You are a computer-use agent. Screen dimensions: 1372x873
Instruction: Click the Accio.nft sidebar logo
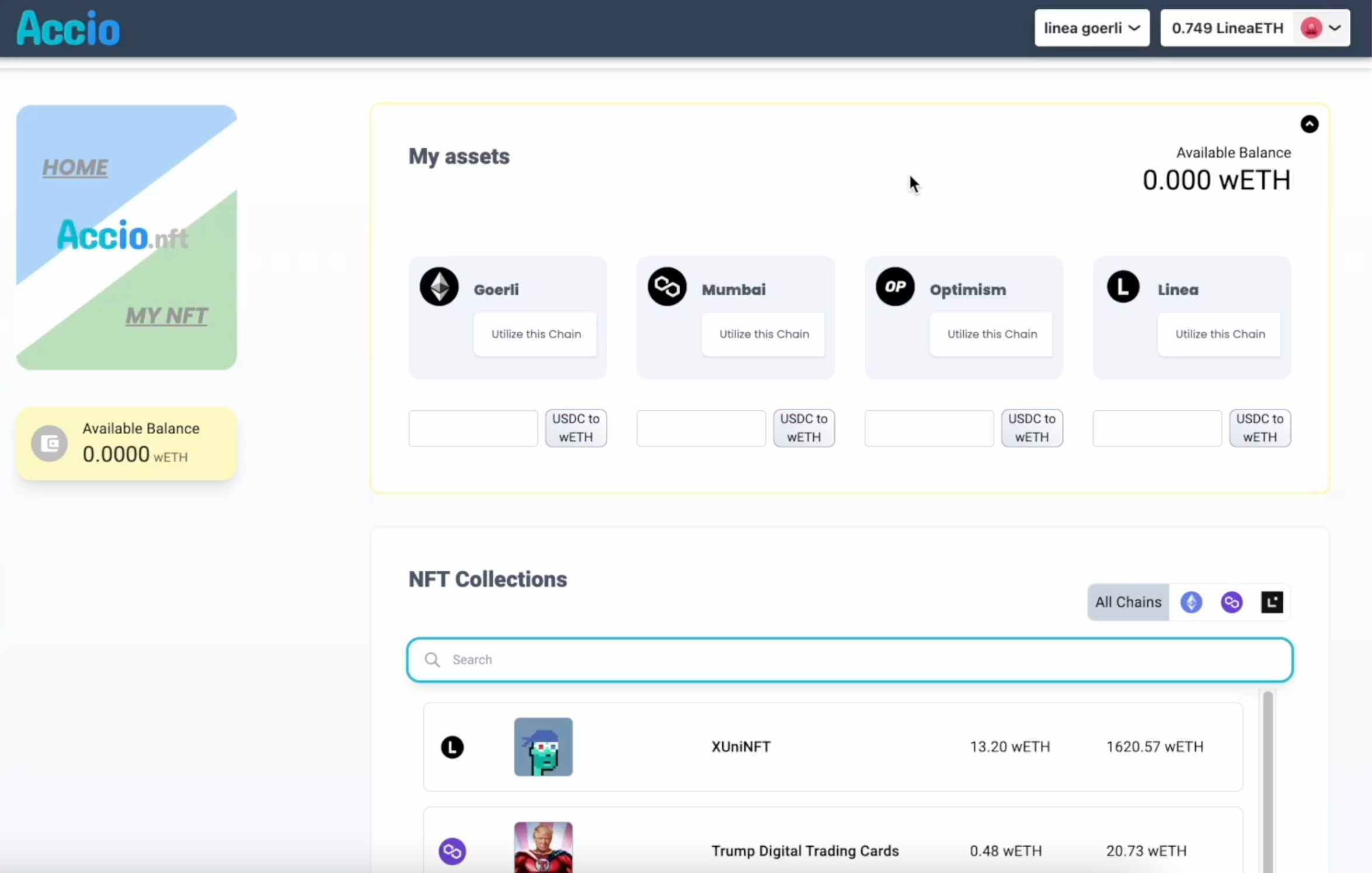(123, 235)
